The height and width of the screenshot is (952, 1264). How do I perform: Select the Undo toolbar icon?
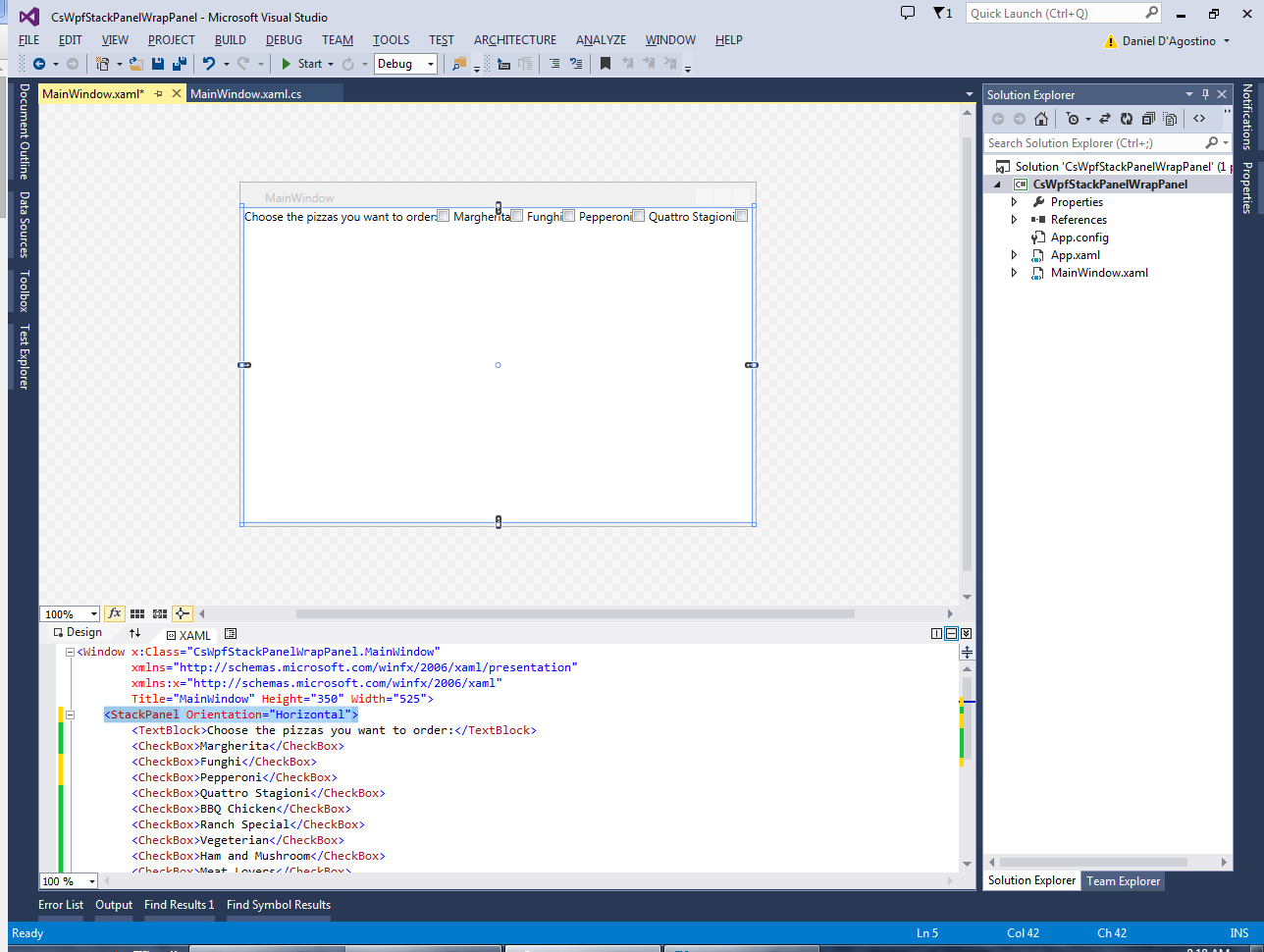(x=210, y=64)
